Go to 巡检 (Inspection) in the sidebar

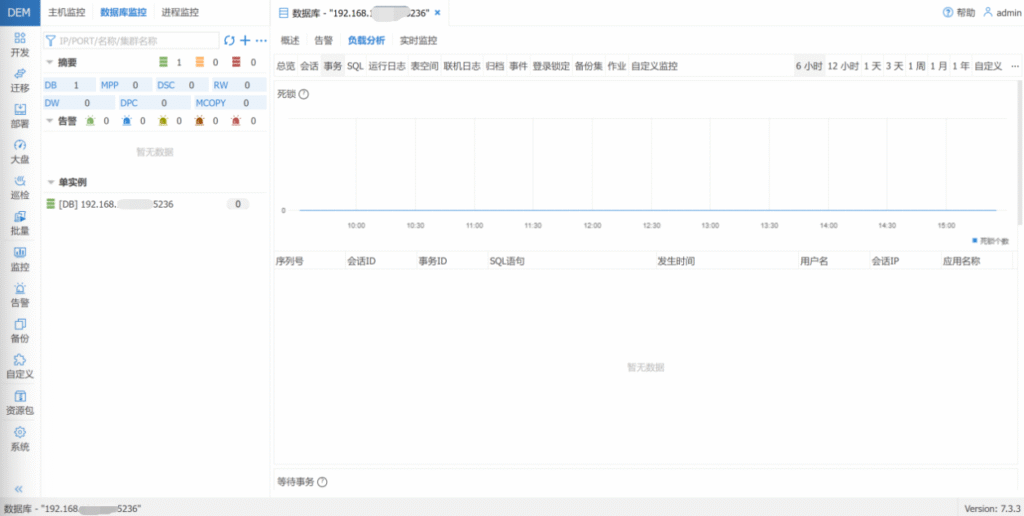tap(20, 186)
